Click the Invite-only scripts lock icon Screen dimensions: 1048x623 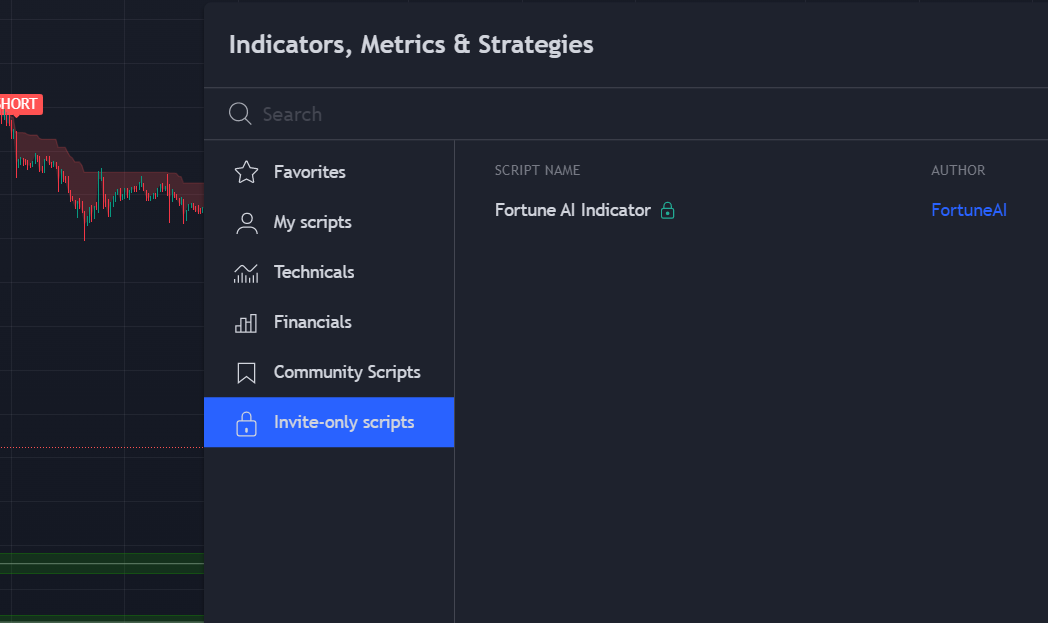[246, 423]
